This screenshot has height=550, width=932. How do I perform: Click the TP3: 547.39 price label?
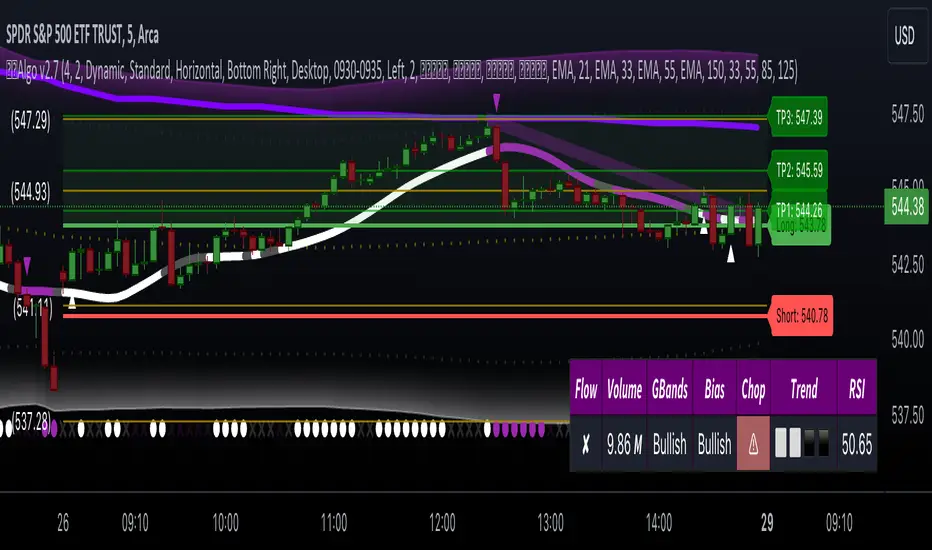(x=798, y=117)
